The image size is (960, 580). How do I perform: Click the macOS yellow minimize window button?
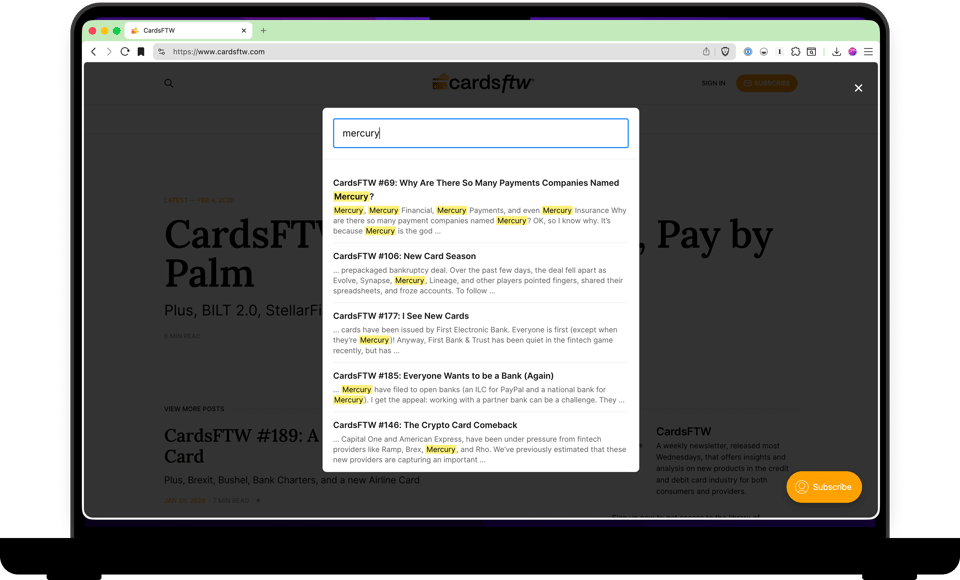[105, 31]
